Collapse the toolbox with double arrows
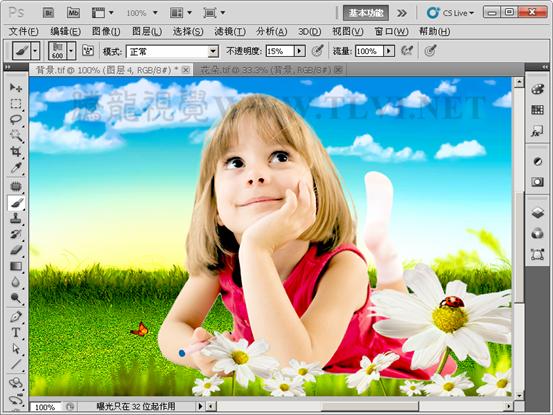The height and width of the screenshot is (415, 553). [x=8, y=67]
